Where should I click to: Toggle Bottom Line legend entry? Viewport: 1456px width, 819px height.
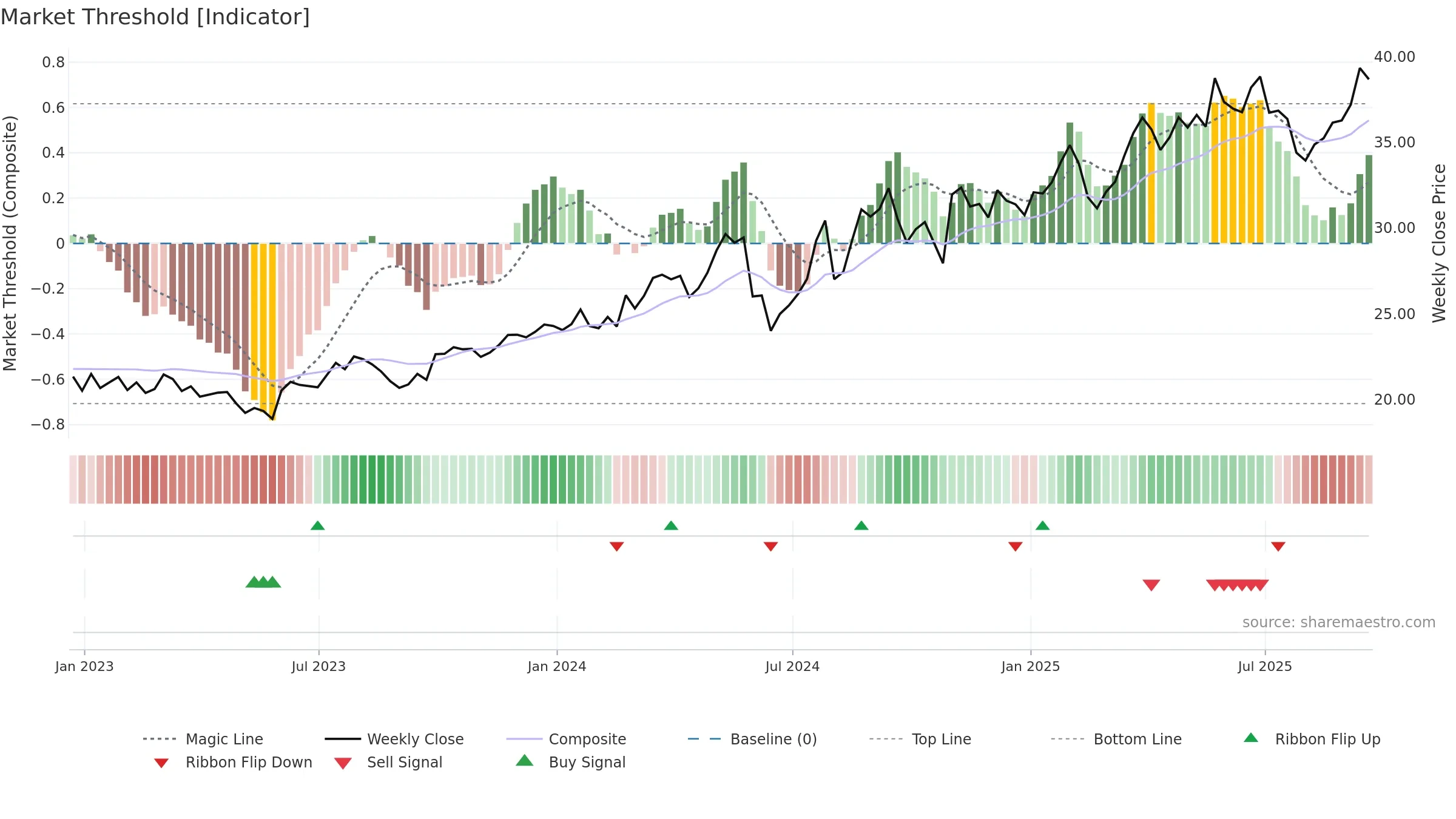tap(1116, 739)
